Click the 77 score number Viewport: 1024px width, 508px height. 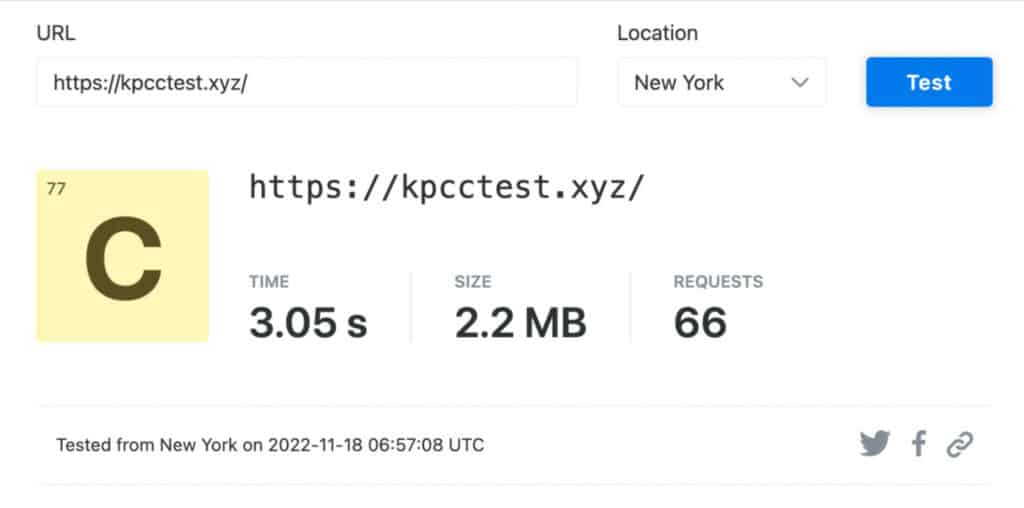pos(56,189)
